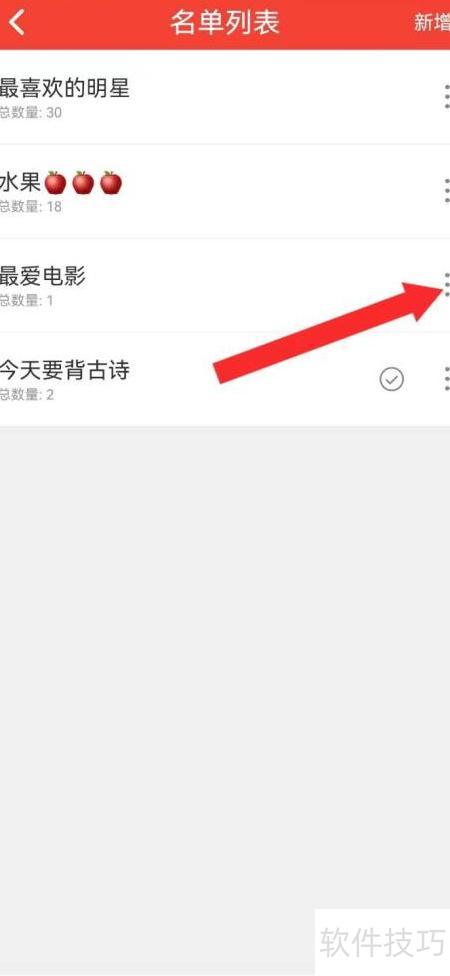Click 总数量: 2 under 今天要背古诗
Viewport: 450px width, 976px height.
pyautogui.click(x=27, y=395)
